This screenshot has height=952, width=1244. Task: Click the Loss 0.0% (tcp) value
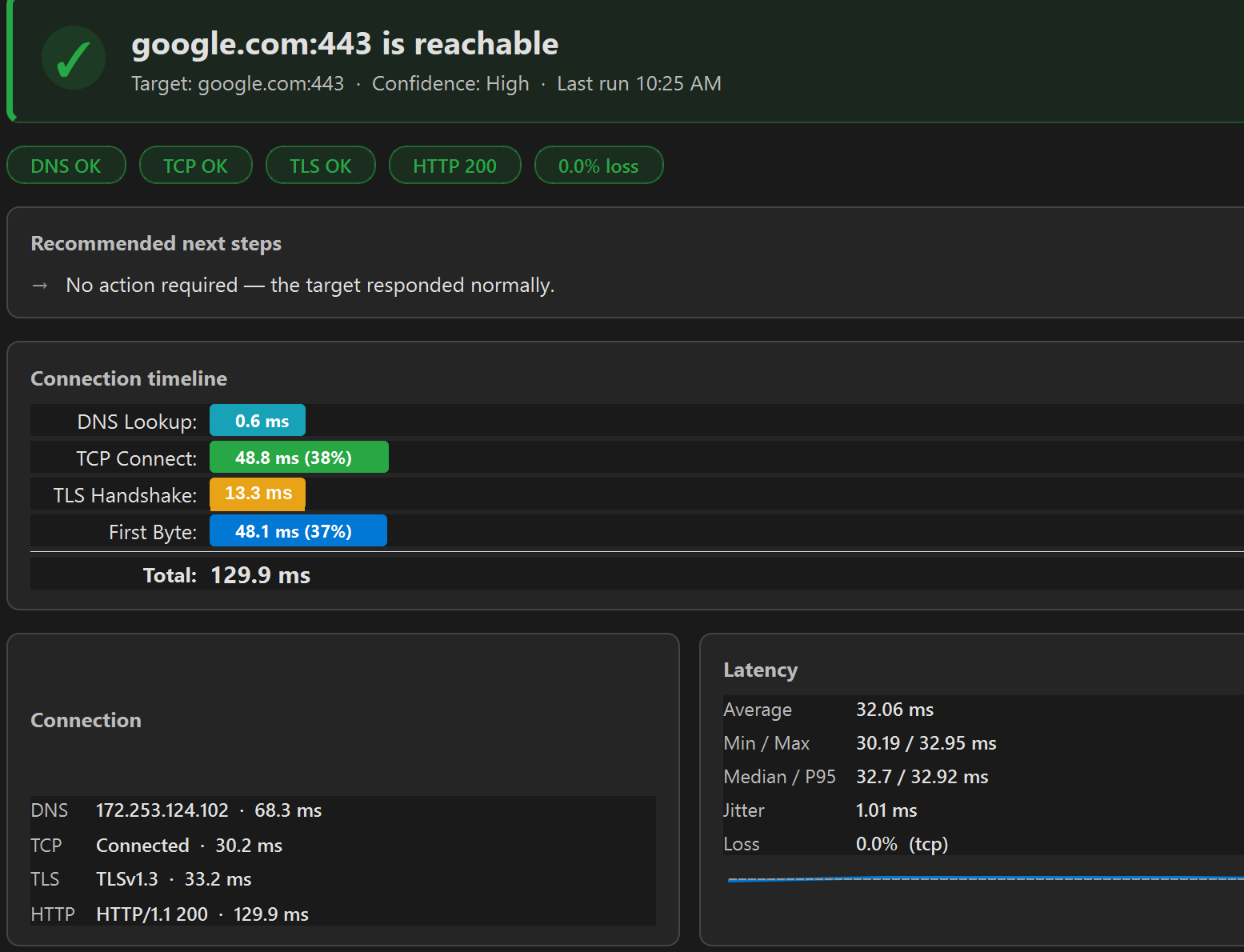tap(902, 844)
